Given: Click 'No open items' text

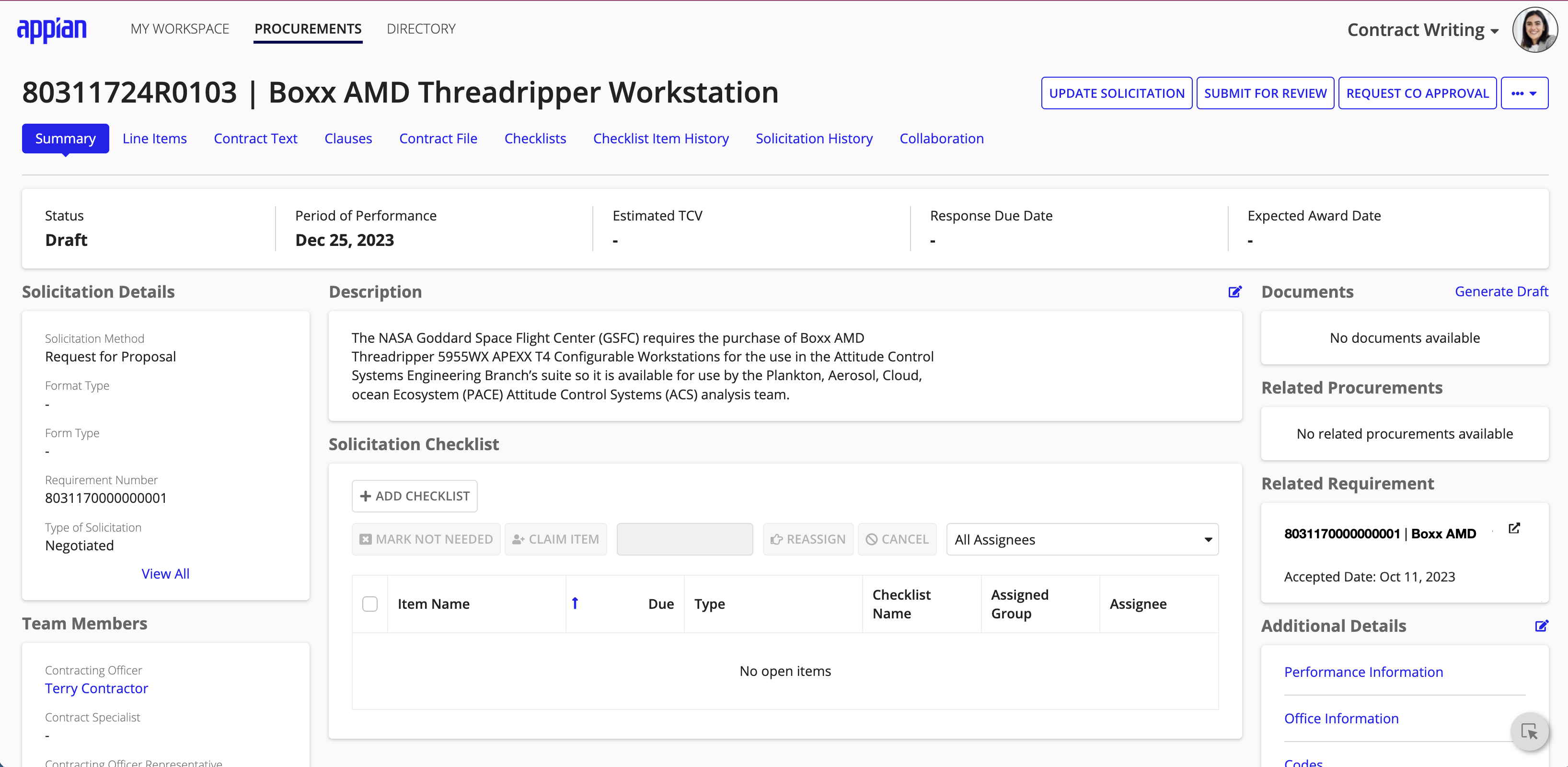Looking at the screenshot, I should [x=785, y=672].
